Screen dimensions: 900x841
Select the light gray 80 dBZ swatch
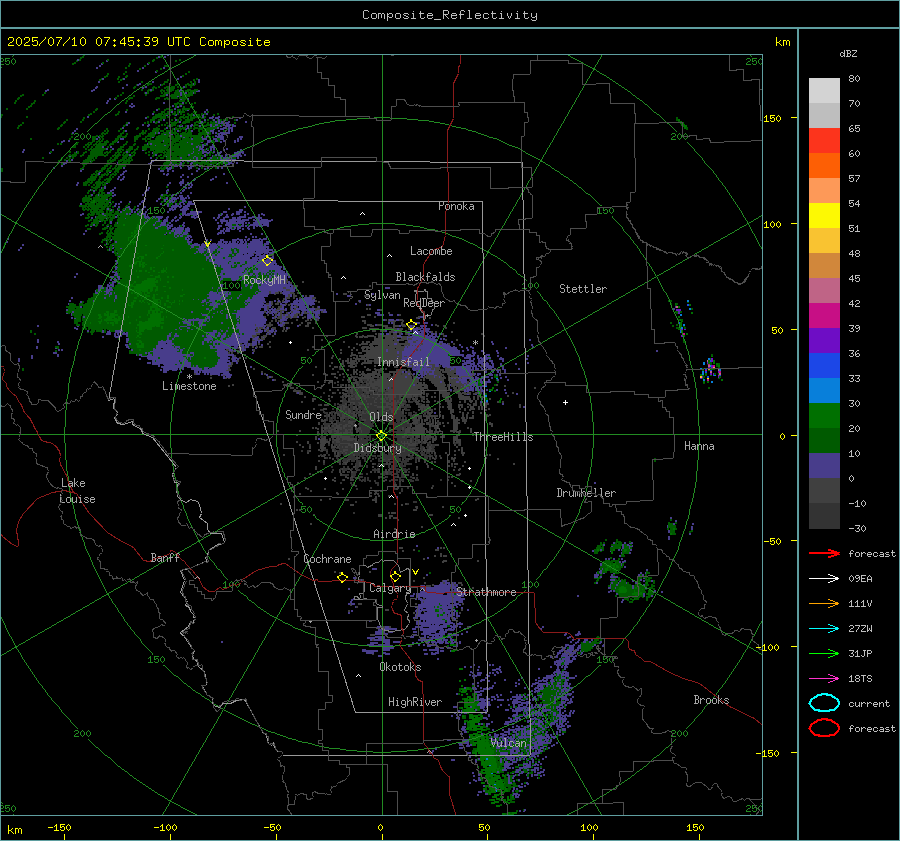point(824,90)
